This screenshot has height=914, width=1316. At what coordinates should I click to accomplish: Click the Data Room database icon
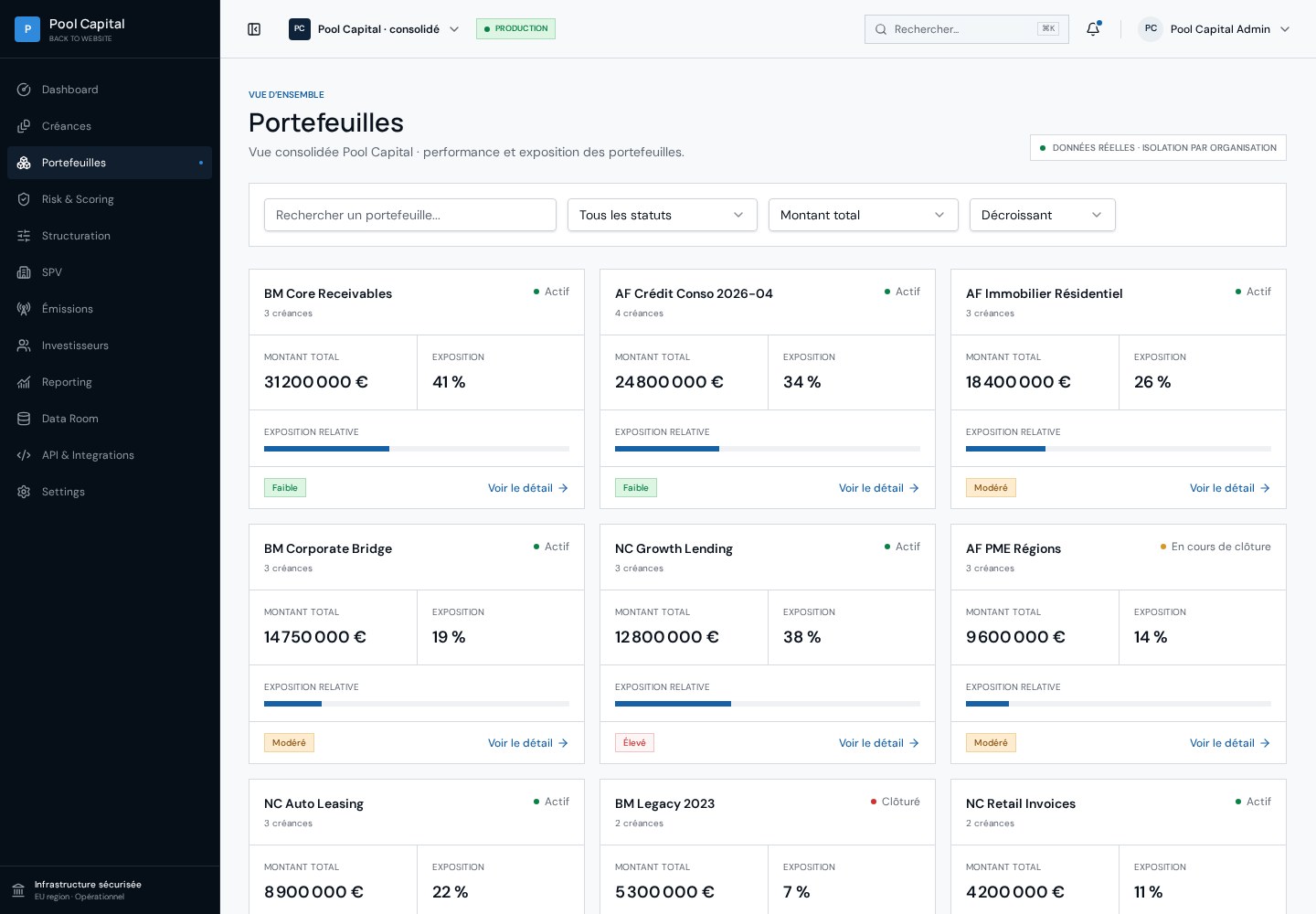(24, 419)
